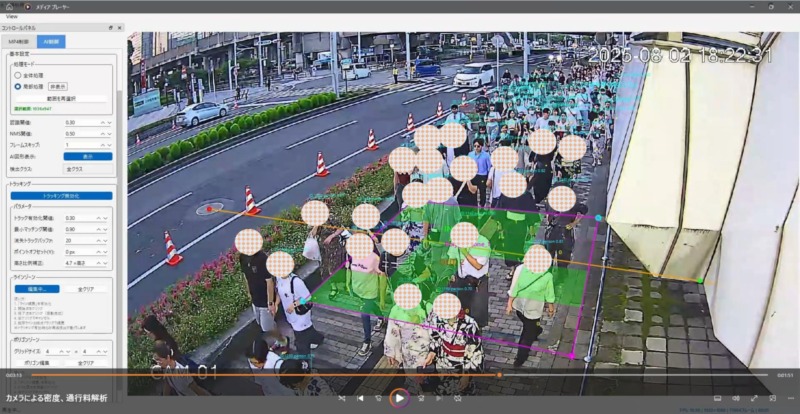Screen dimensions: 800x414
Task: Click the previous track icon
Action: tap(361, 398)
